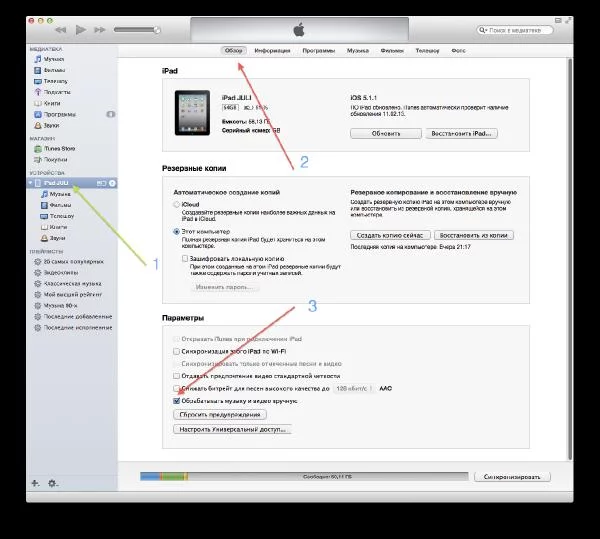Click the Восстановить iPad button
The height and width of the screenshot is (539, 600).
pos(461,134)
